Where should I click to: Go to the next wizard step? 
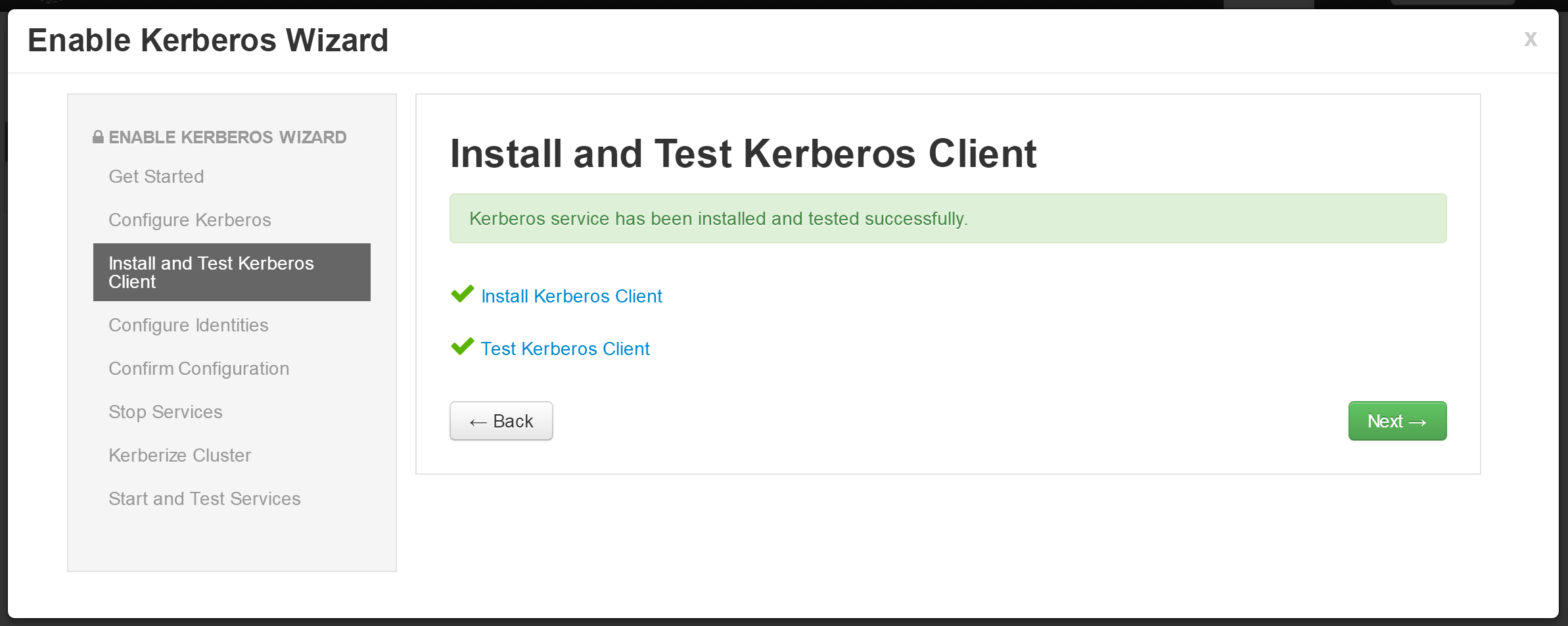(x=1397, y=421)
